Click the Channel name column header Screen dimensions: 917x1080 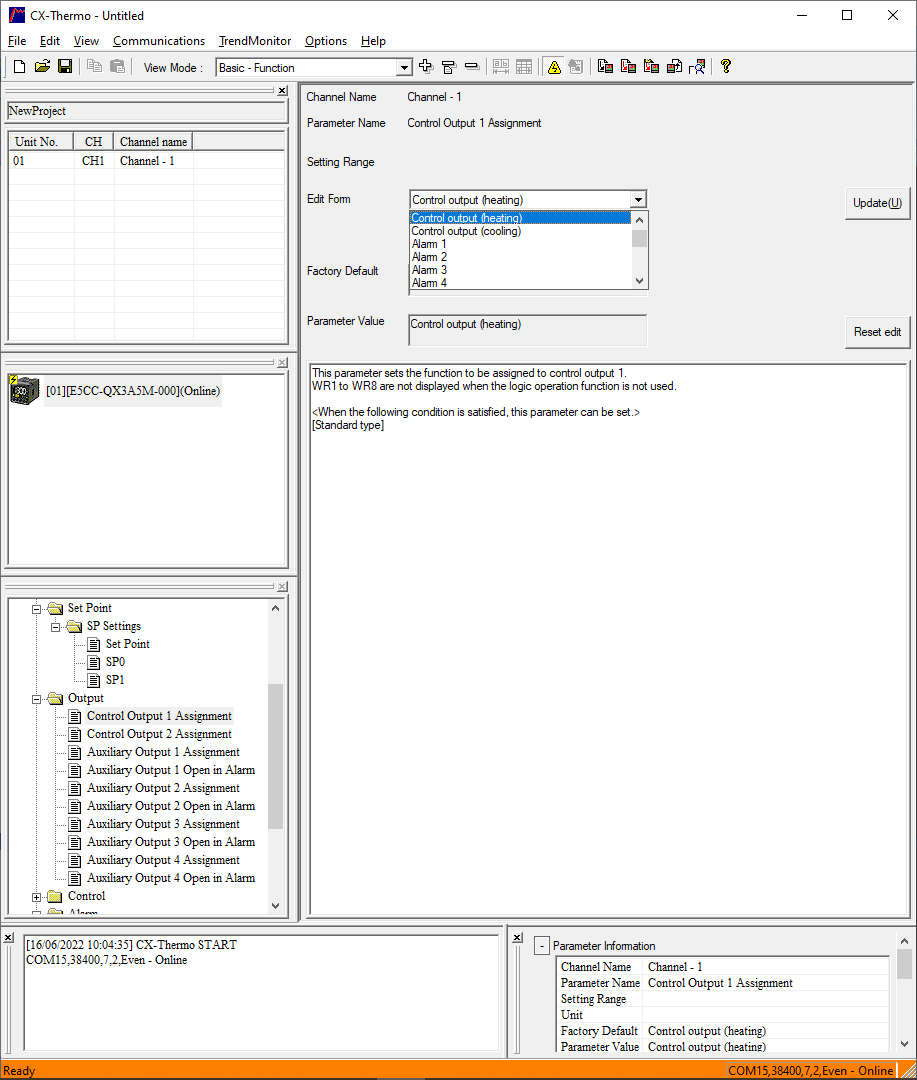153,142
